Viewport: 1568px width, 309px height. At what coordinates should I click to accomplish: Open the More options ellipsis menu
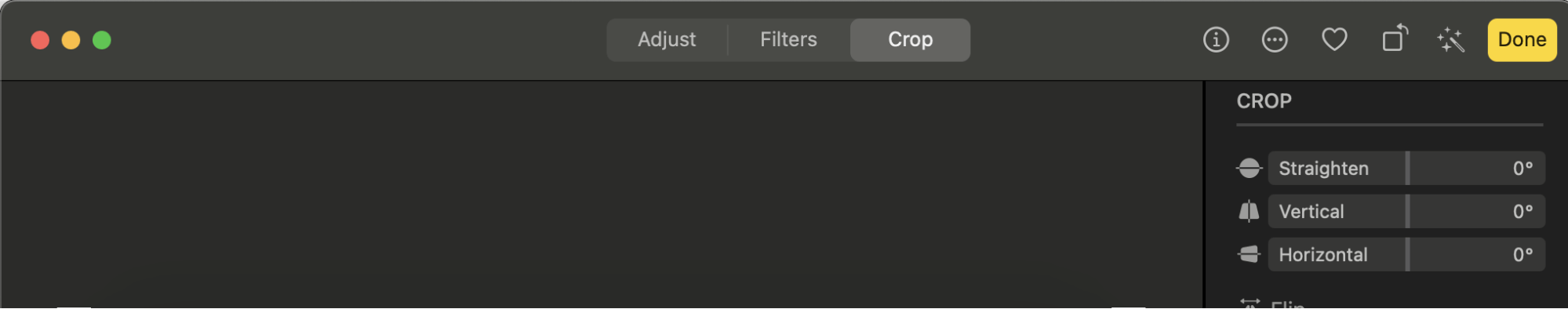pyautogui.click(x=1275, y=39)
